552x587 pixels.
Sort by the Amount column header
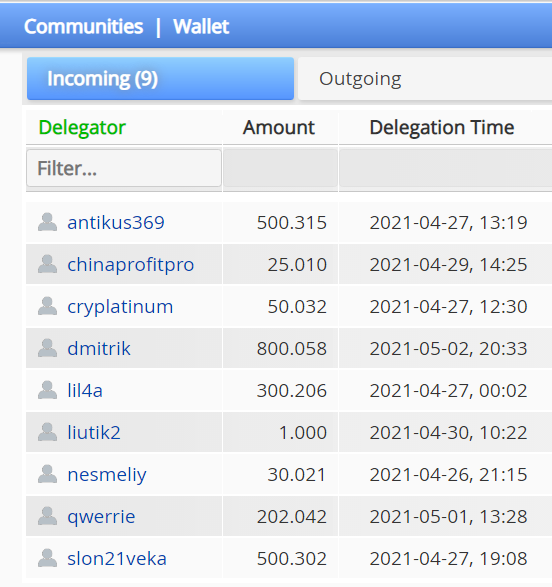[279, 127]
